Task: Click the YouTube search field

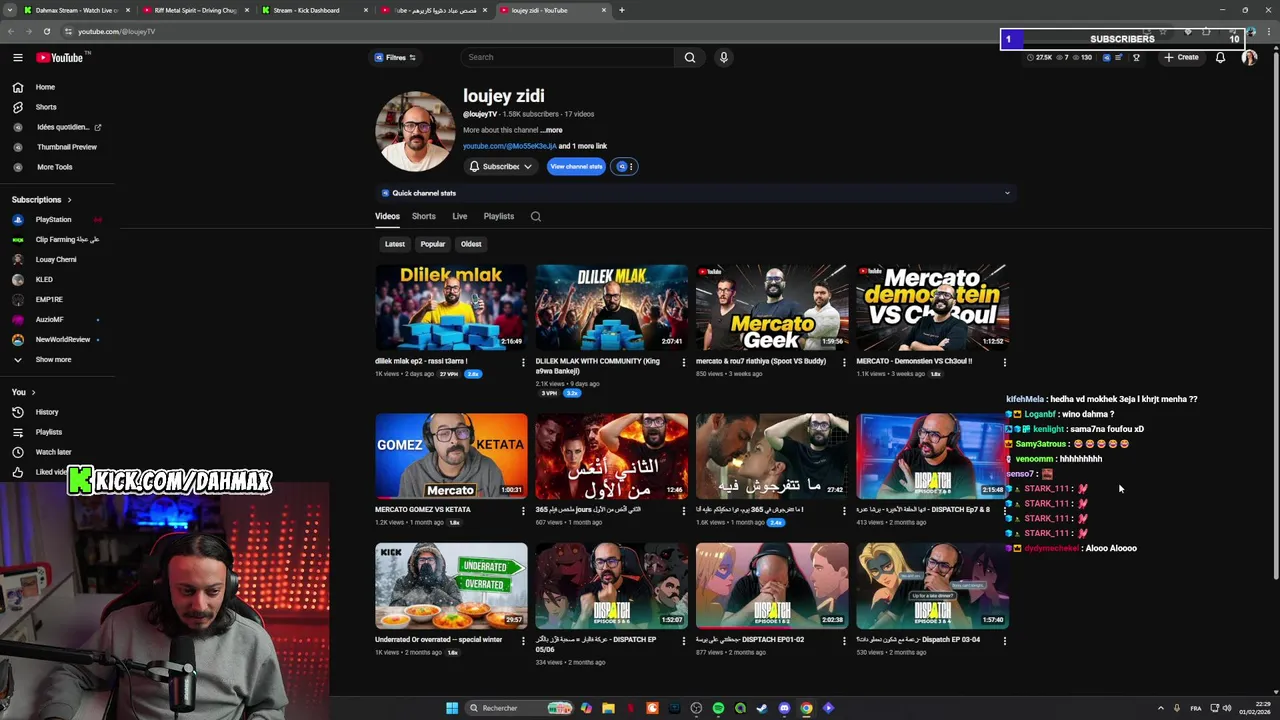Action: [570, 57]
